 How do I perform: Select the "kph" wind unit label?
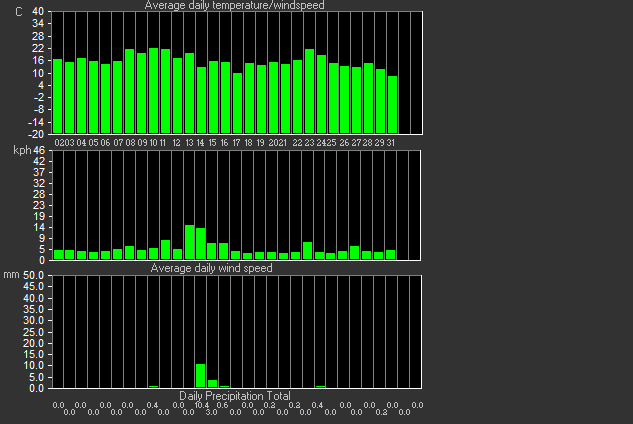click(x=22, y=150)
